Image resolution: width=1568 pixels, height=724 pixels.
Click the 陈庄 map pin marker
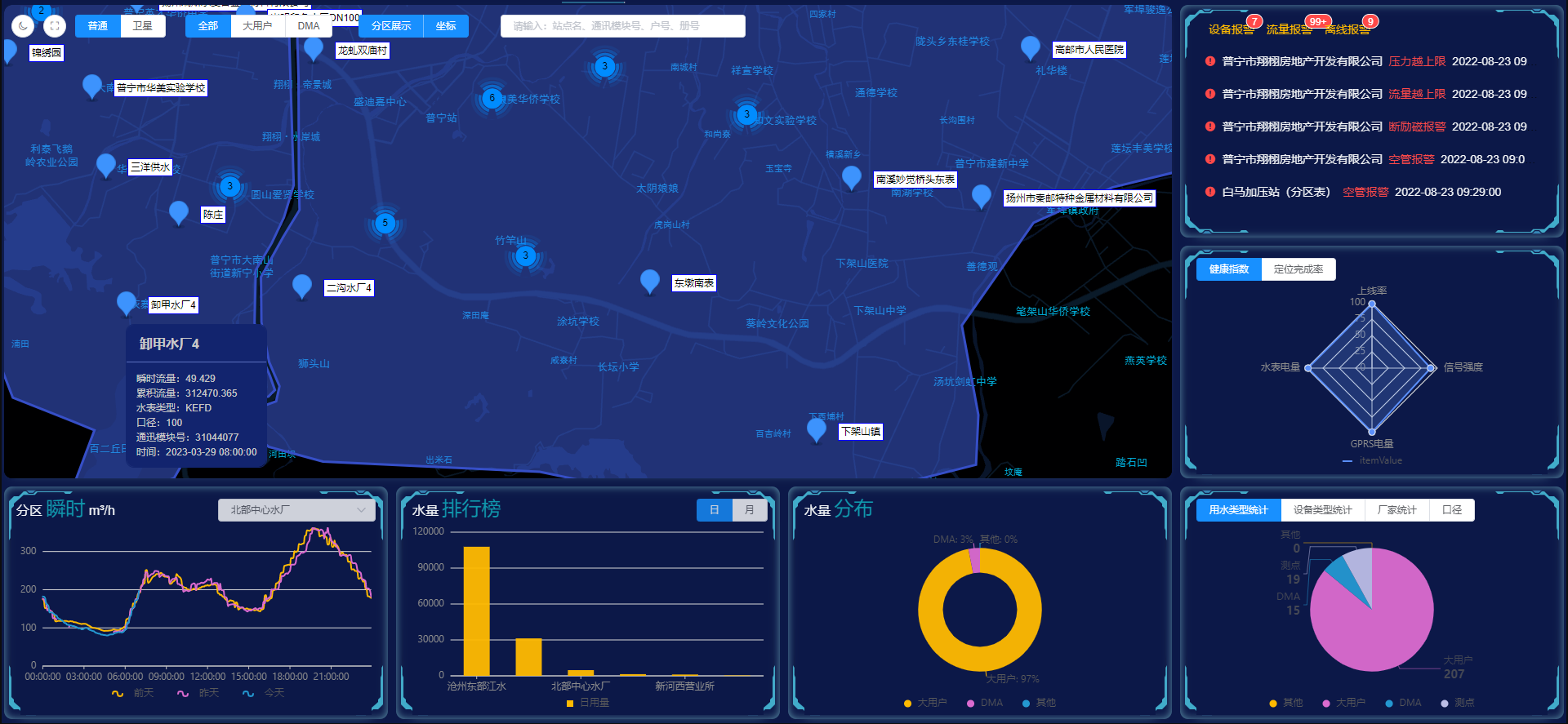click(x=178, y=211)
